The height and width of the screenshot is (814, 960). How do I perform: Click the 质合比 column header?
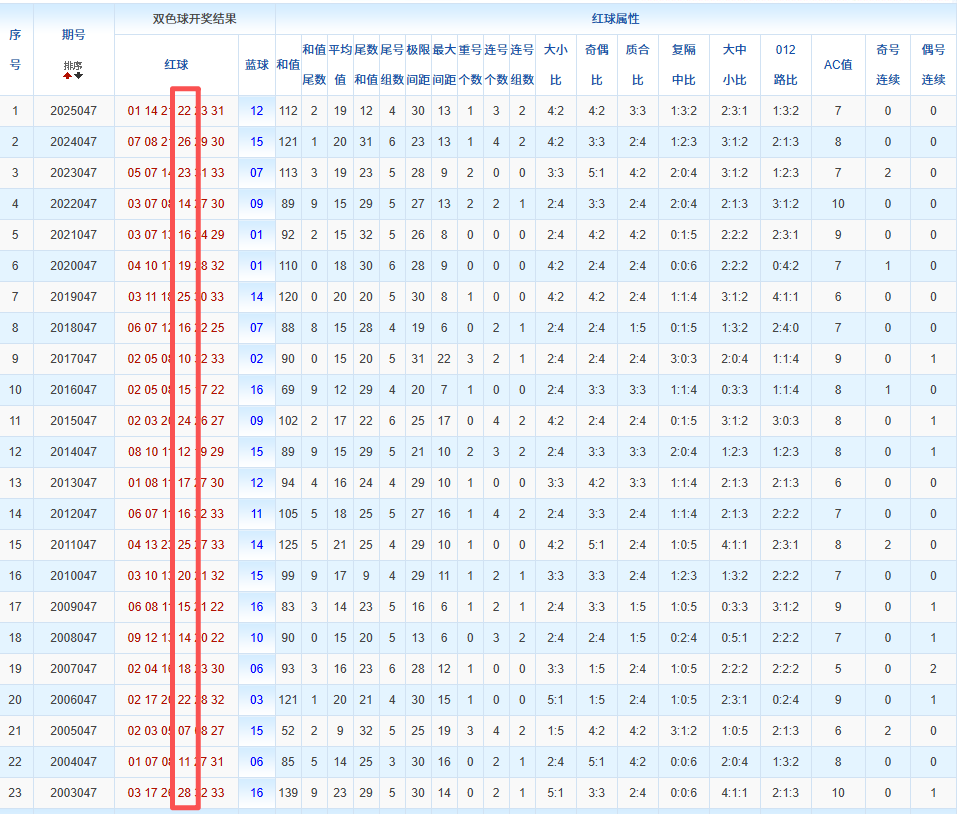[637, 64]
